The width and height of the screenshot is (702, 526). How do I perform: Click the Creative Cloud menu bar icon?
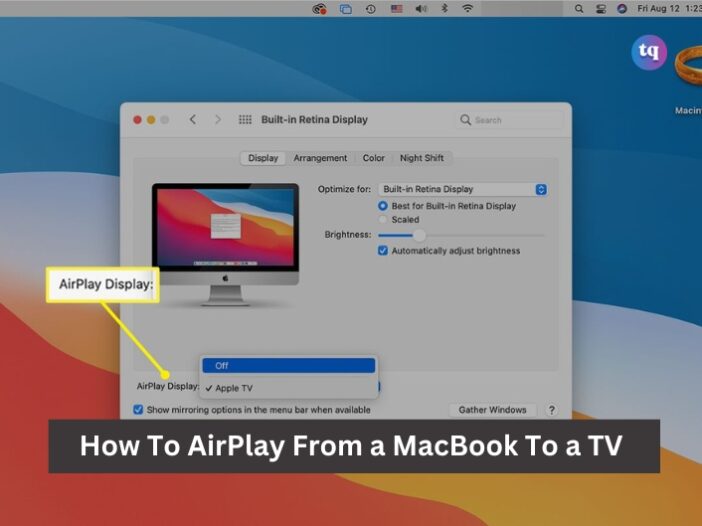pos(319,9)
